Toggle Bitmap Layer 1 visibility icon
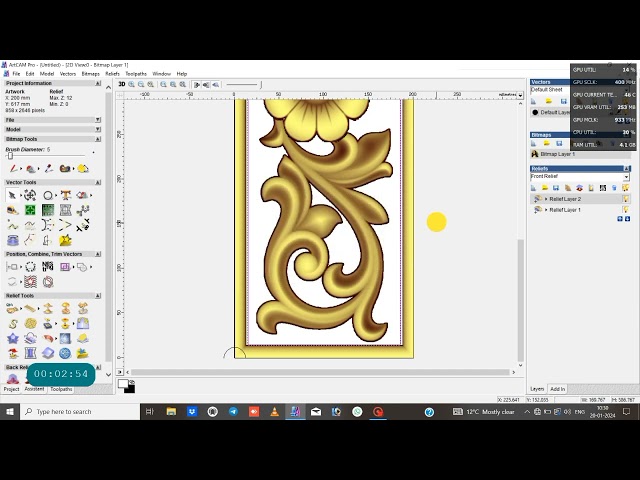This screenshot has height=480, width=640. (535, 154)
